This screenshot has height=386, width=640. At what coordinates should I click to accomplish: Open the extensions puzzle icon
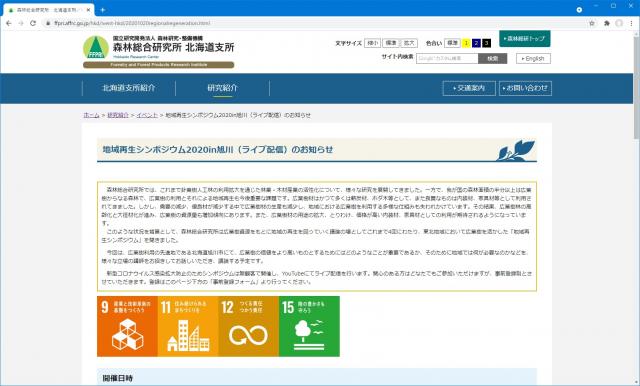pos(607,23)
